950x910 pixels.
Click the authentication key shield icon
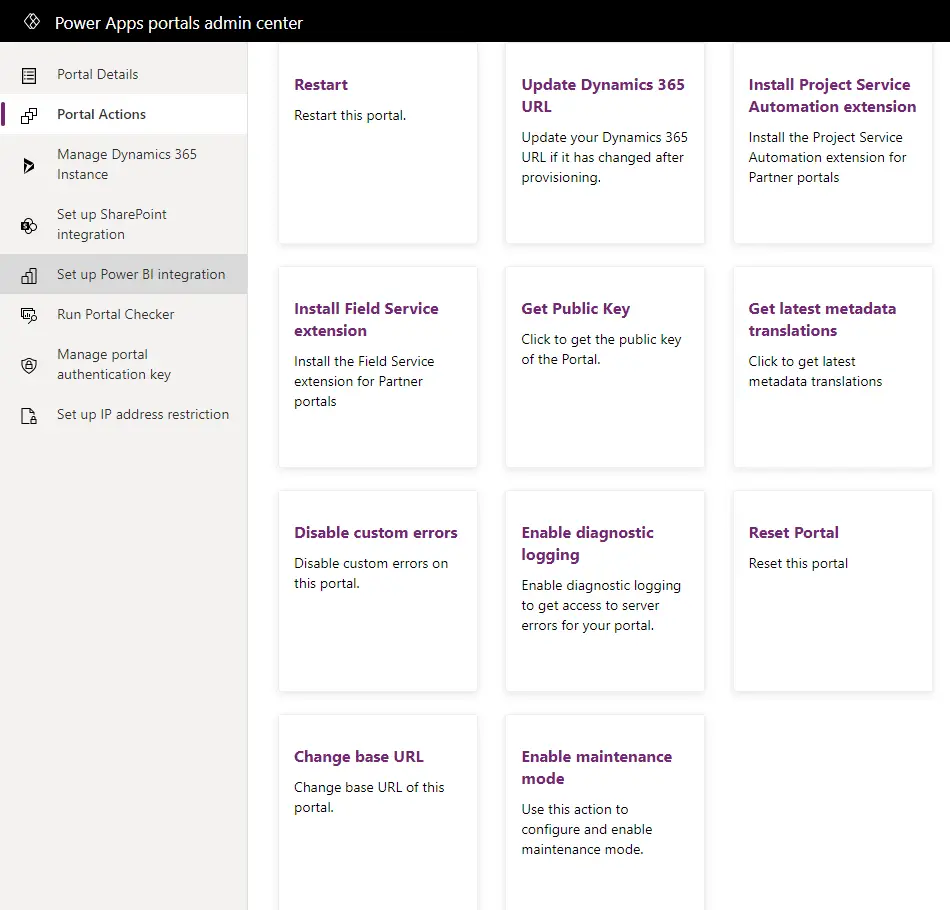28,365
